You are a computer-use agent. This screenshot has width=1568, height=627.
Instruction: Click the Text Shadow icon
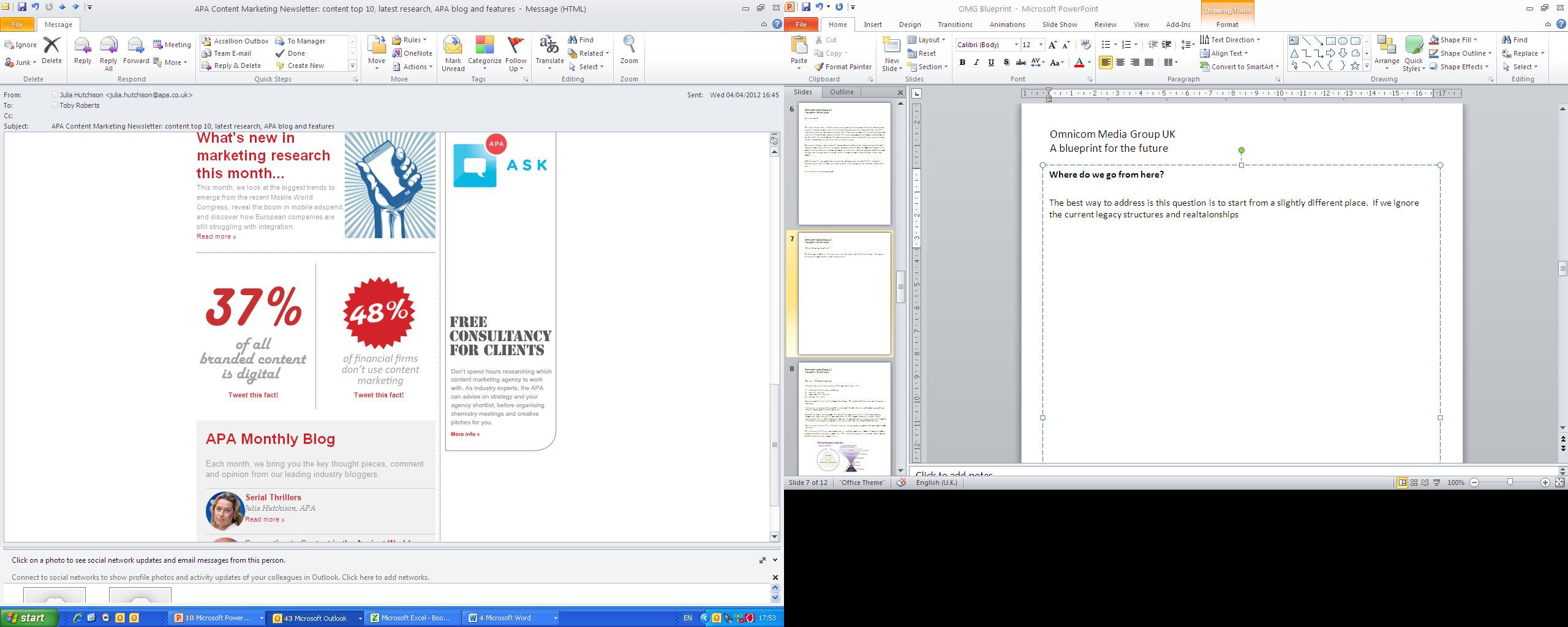click(1006, 62)
